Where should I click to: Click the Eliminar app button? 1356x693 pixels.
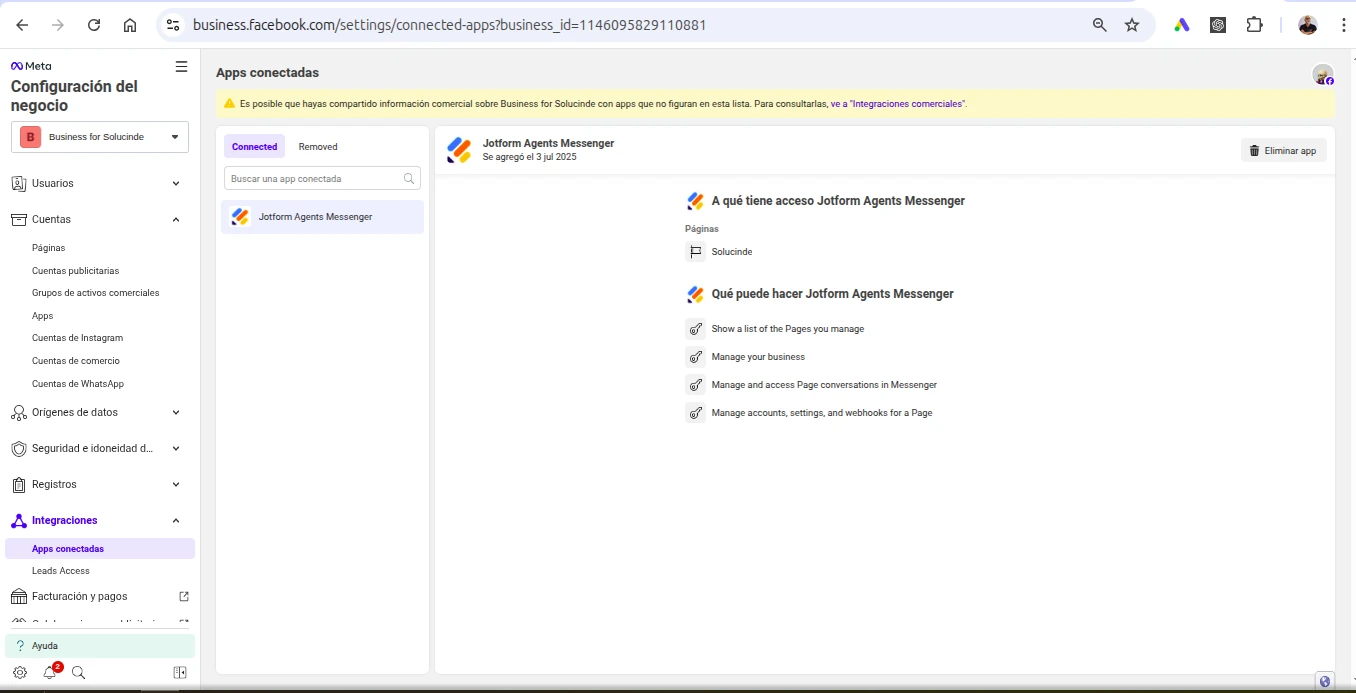click(1284, 149)
